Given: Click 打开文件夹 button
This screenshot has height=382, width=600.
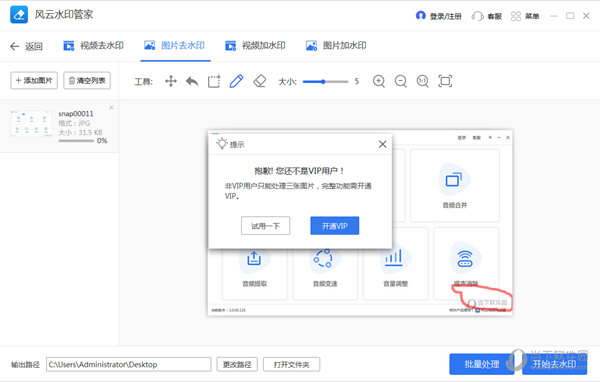Looking at the screenshot, I should [x=292, y=364].
